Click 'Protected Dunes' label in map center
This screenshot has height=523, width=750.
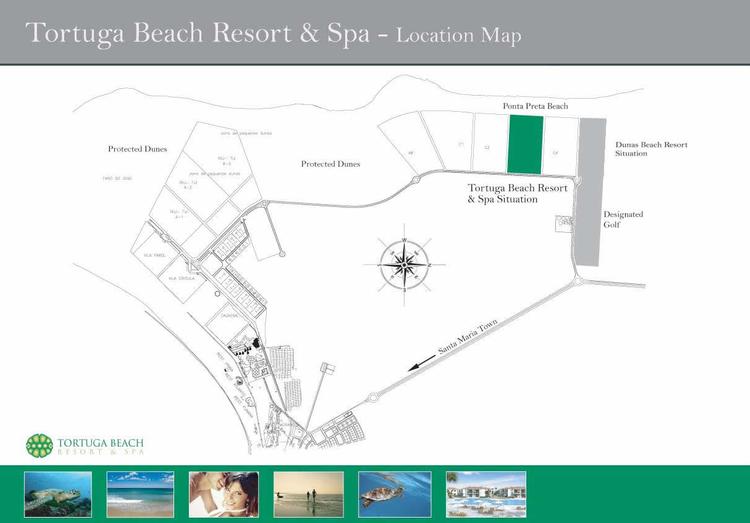coord(331,164)
